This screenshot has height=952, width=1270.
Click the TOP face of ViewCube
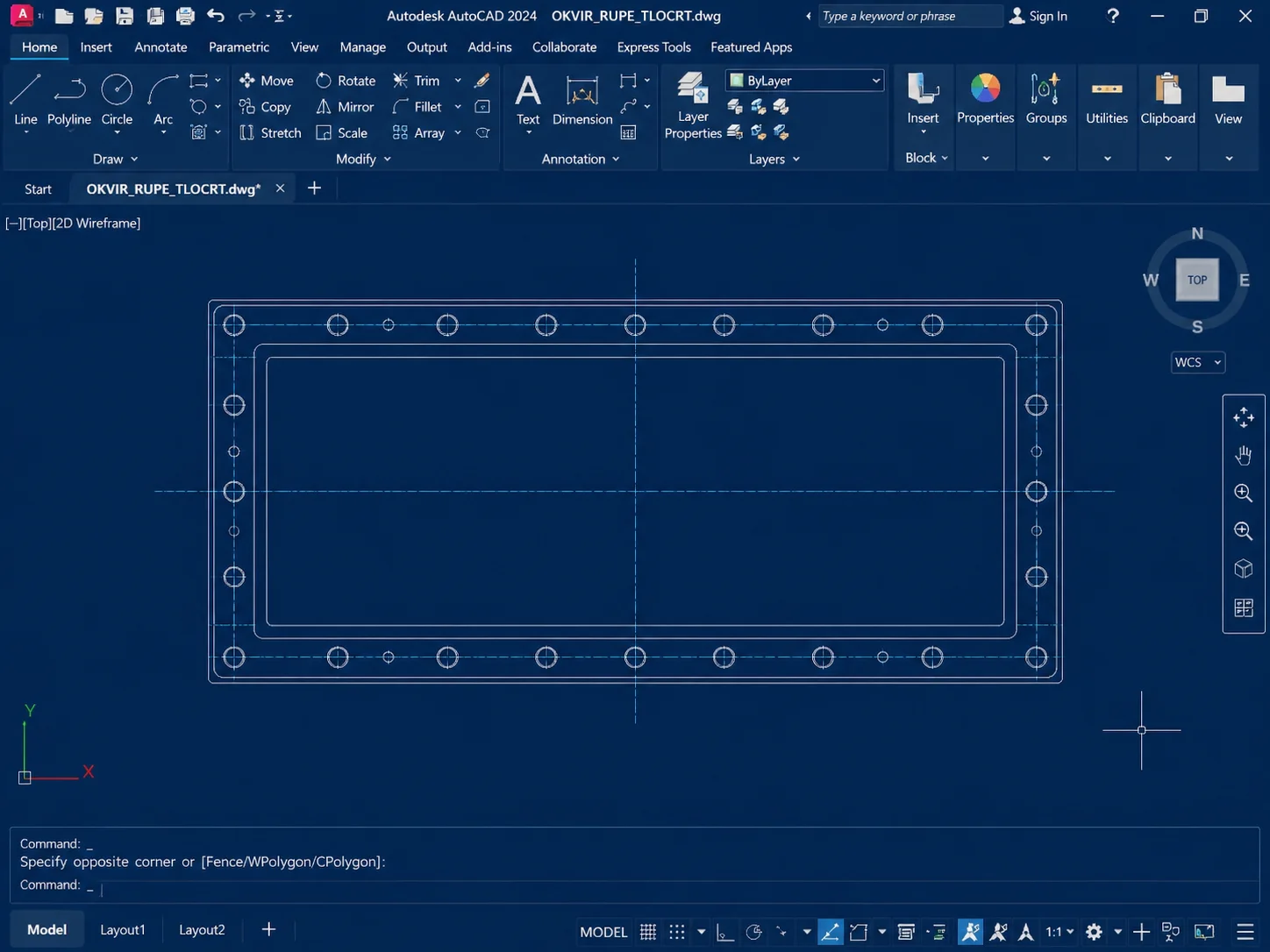[1197, 281]
